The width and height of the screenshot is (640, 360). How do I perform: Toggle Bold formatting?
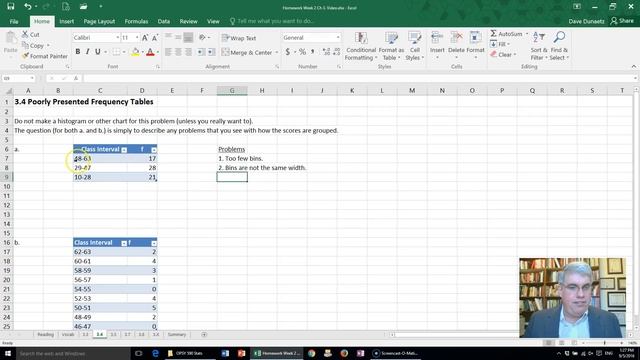click(x=78, y=52)
